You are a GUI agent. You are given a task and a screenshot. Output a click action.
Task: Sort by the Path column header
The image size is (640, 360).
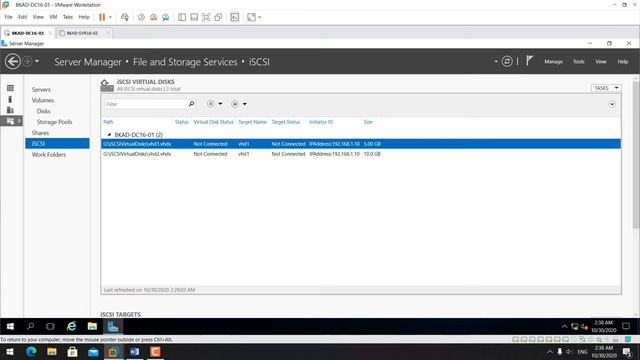pyautogui.click(x=108, y=122)
